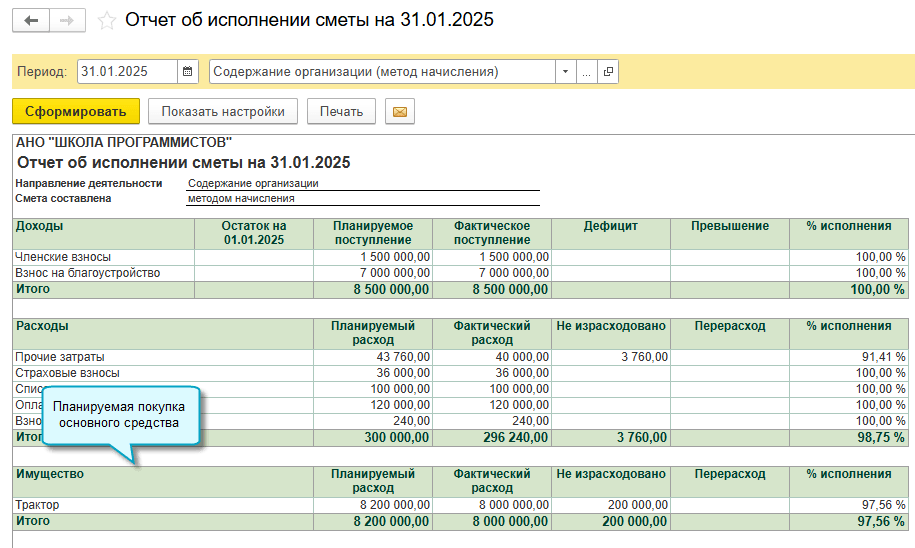Screen dimensions: 915x548
Task: Select Трактор unspent amount 200 000,00
Action: tap(611, 505)
